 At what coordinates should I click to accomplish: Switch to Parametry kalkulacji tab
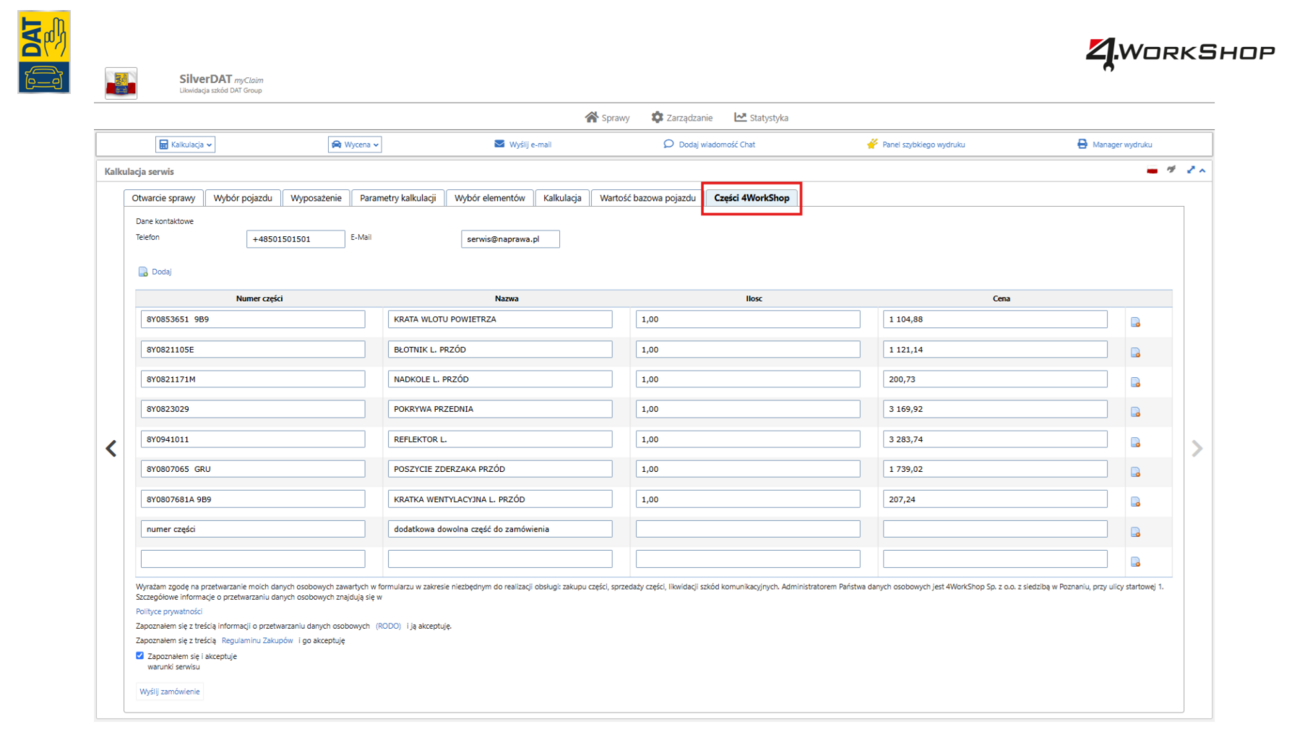click(398, 198)
